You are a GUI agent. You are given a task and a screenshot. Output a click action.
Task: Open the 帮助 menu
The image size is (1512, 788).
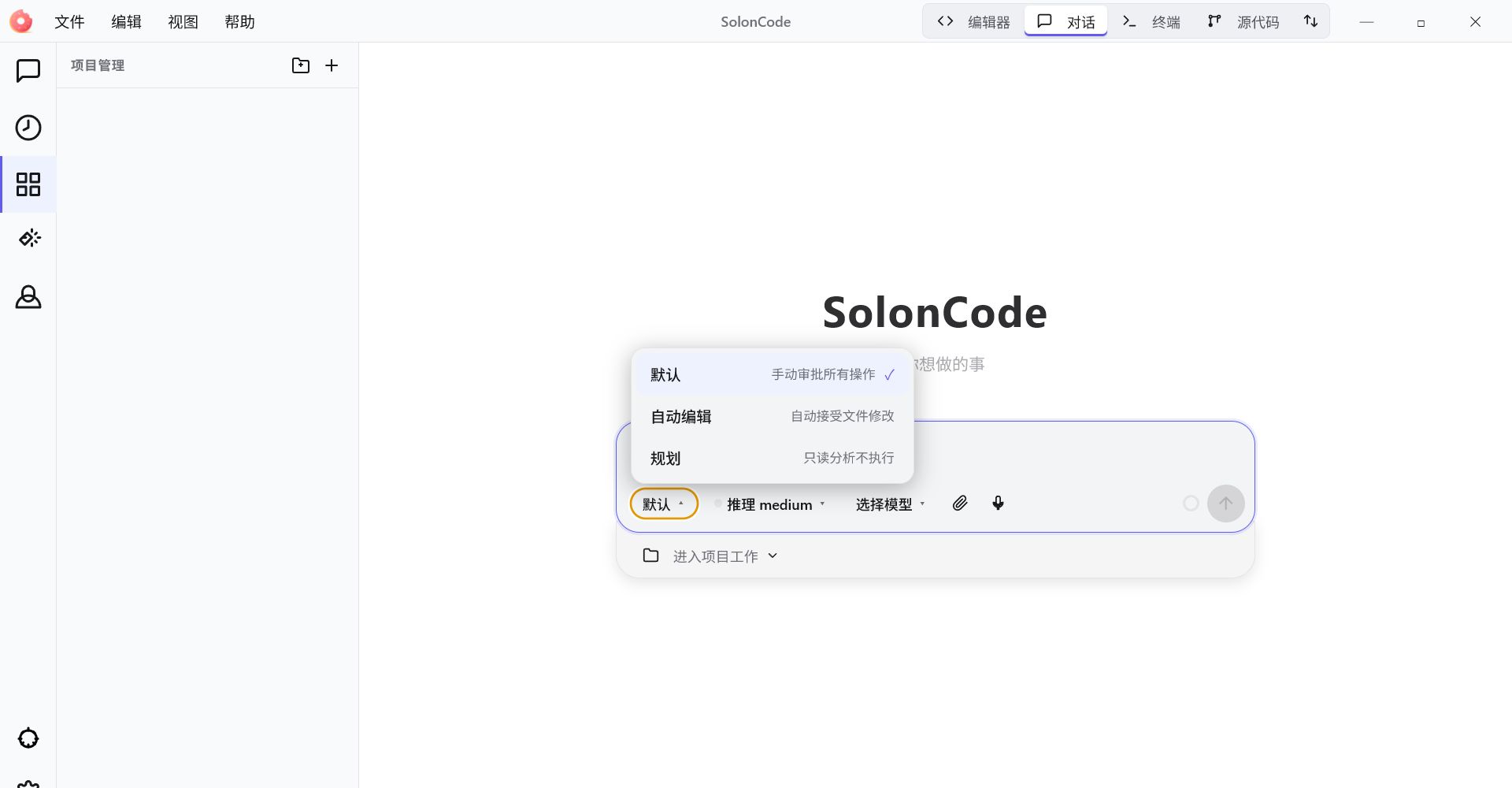point(239,22)
